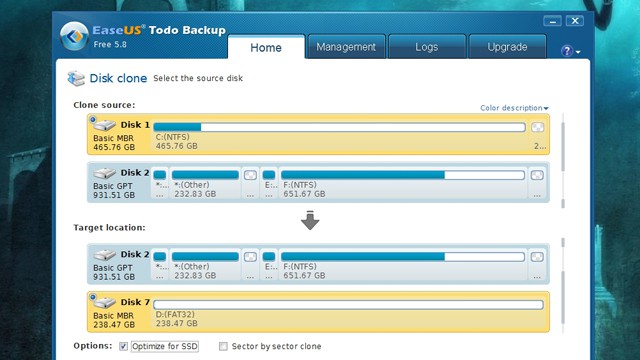Click the Disk 2 drive icon in Clone source
Image resolution: width=640 pixels, height=360 pixels.
coord(104,173)
